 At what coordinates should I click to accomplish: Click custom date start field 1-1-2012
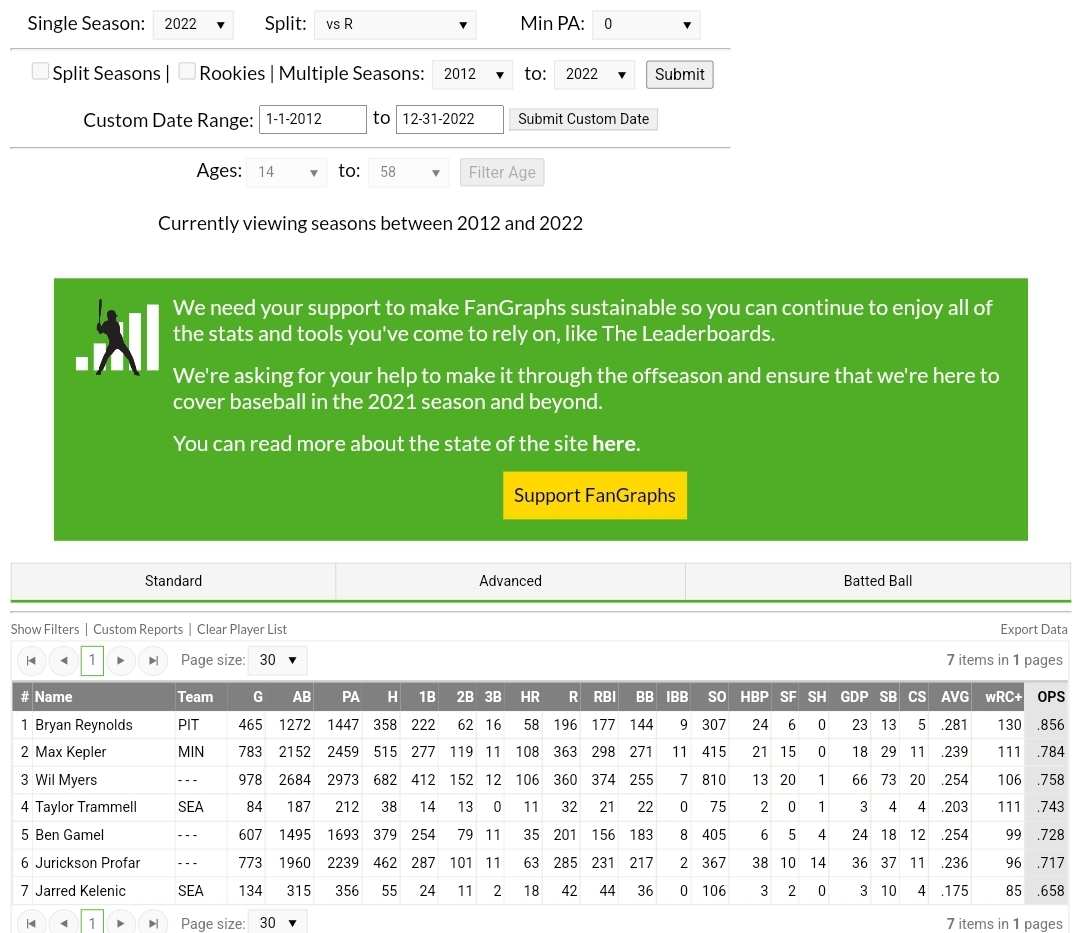click(x=312, y=119)
